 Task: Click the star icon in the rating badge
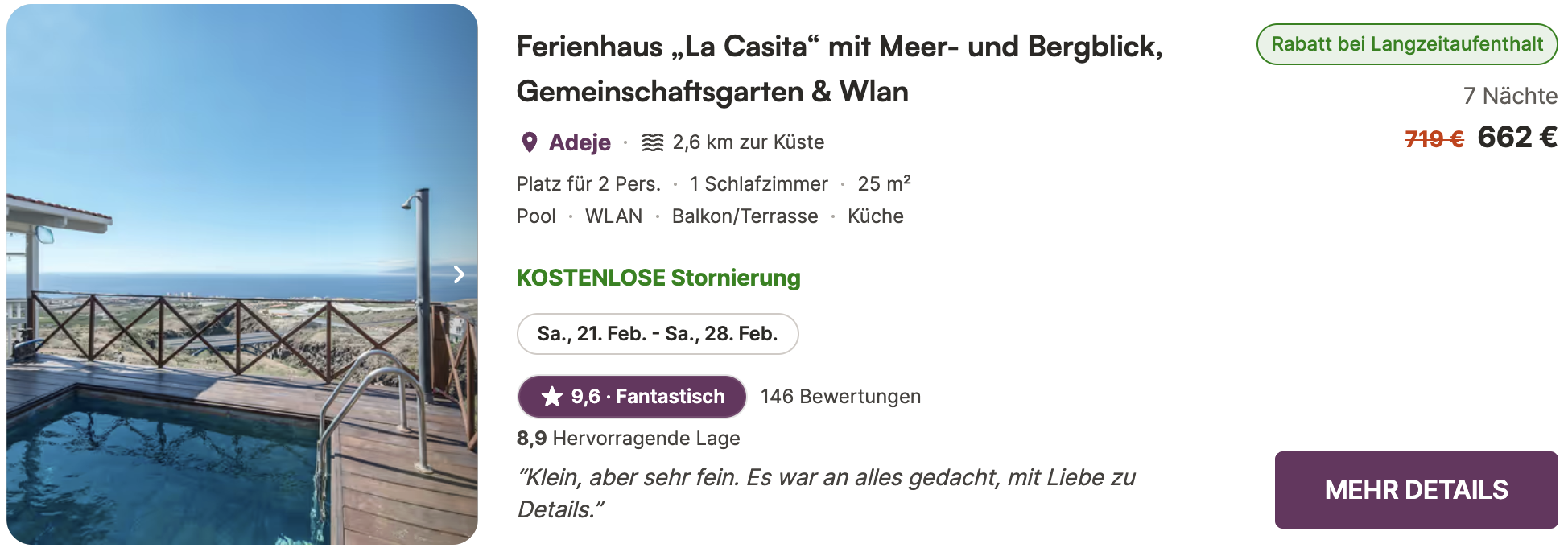click(551, 397)
